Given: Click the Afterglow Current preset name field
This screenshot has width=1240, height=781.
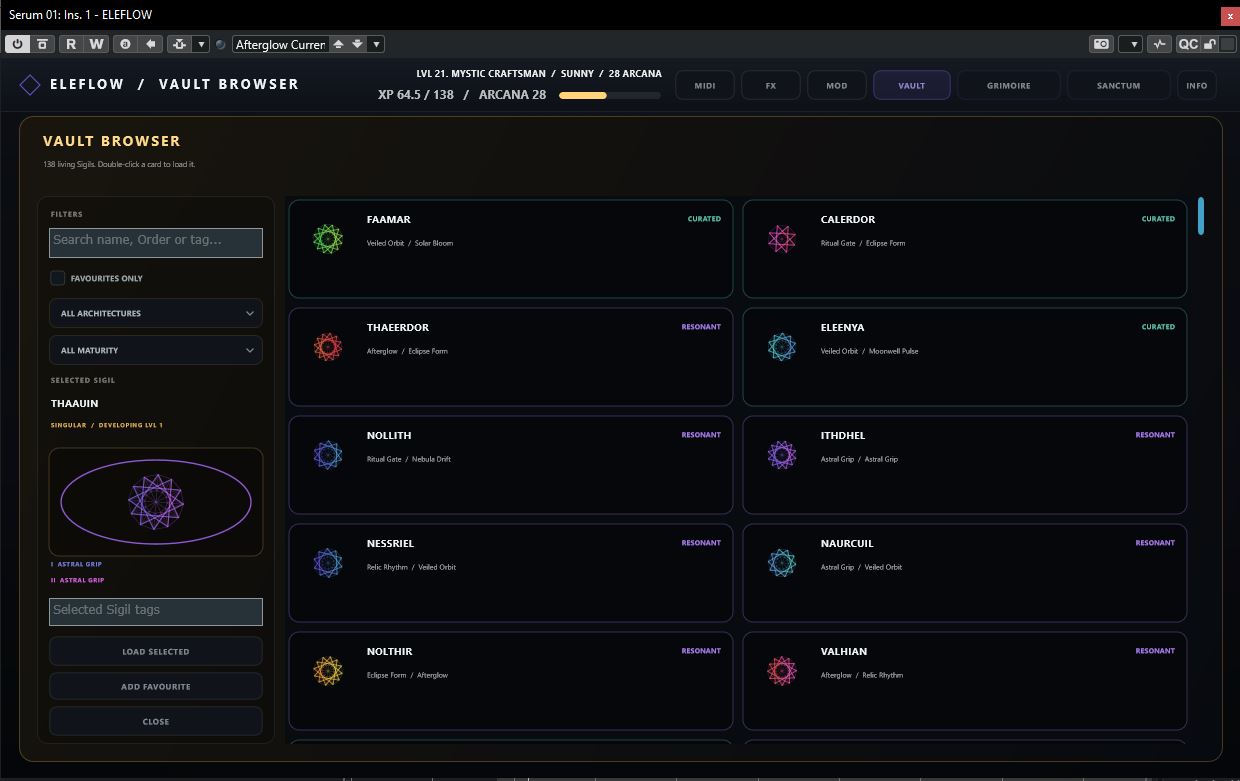Looking at the screenshot, I should (x=280, y=44).
